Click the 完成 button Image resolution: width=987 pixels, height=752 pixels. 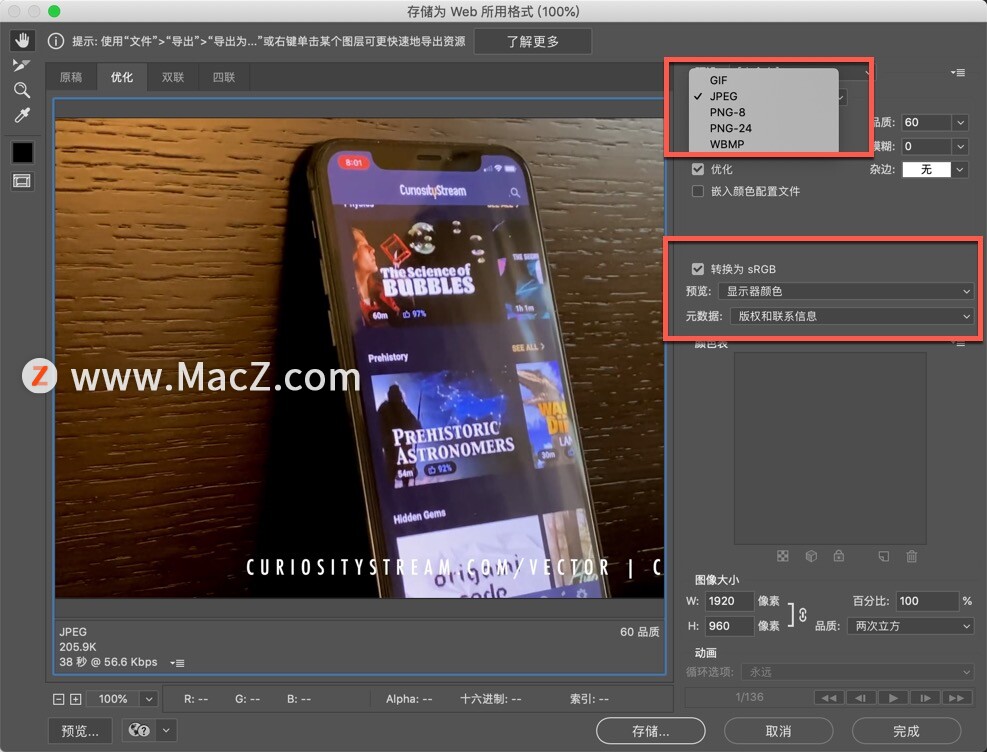(x=906, y=731)
